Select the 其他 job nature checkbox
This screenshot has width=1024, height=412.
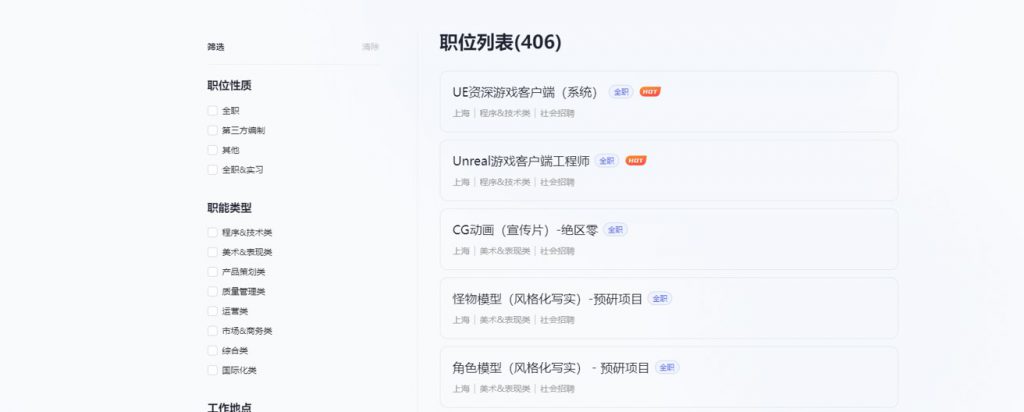(x=212, y=150)
